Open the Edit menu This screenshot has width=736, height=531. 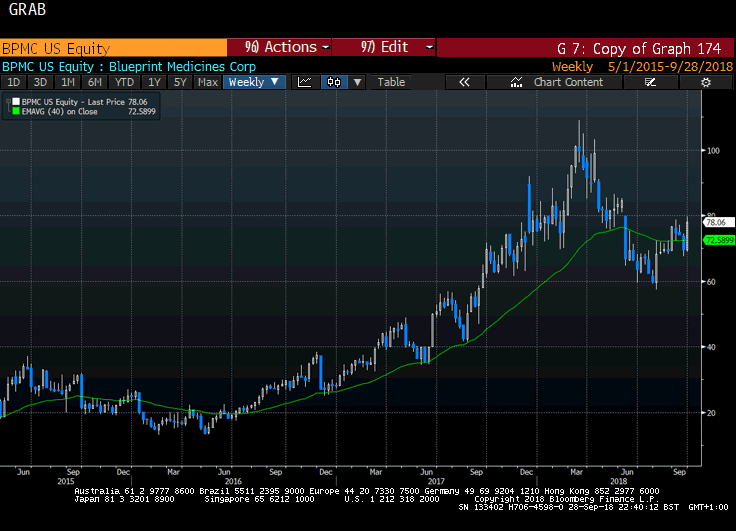(x=386, y=47)
